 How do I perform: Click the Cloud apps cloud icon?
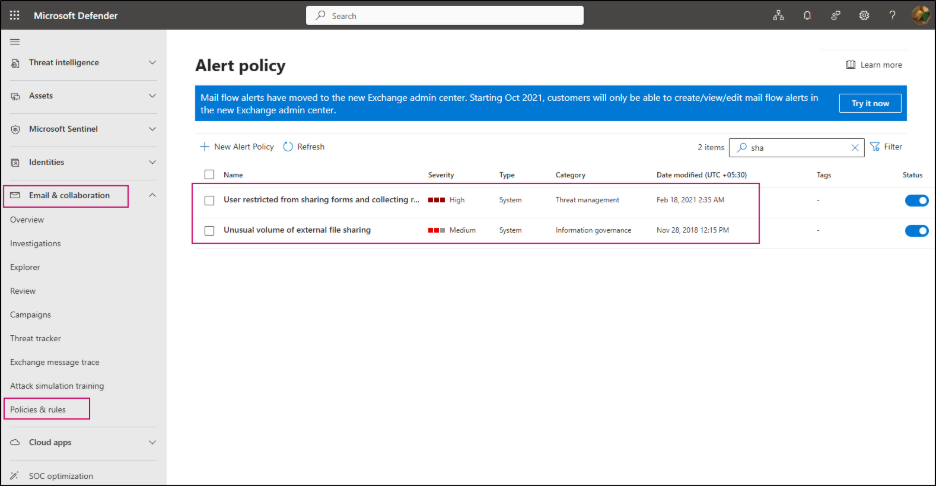[x=16, y=442]
